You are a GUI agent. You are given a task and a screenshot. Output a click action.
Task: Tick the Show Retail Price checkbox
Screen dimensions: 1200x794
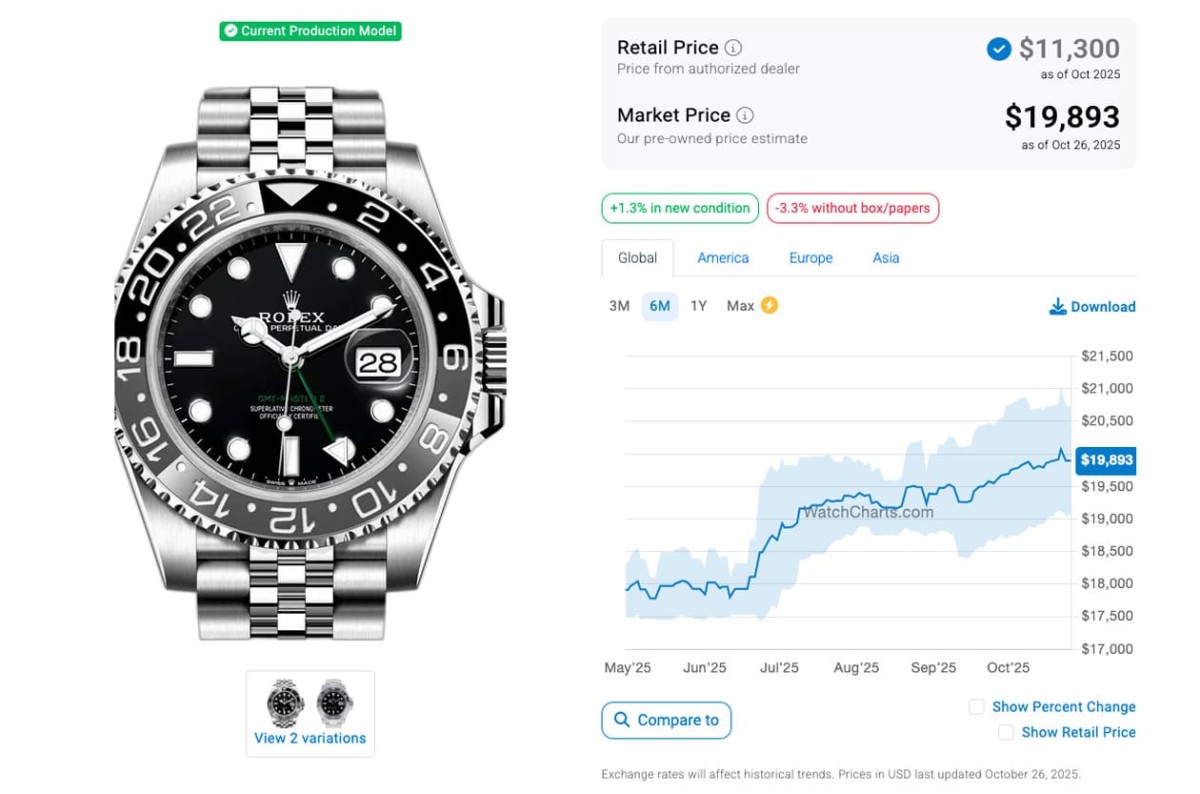pyautogui.click(x=1006, y=733)
